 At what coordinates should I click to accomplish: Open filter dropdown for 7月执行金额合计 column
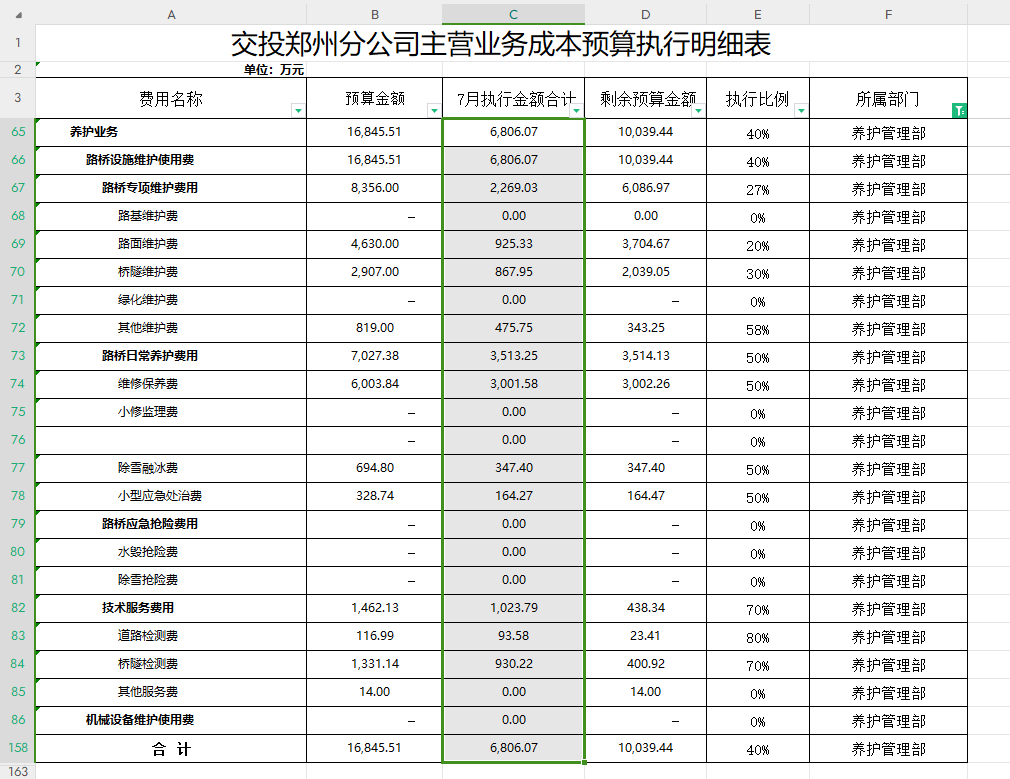pos(576,111)
